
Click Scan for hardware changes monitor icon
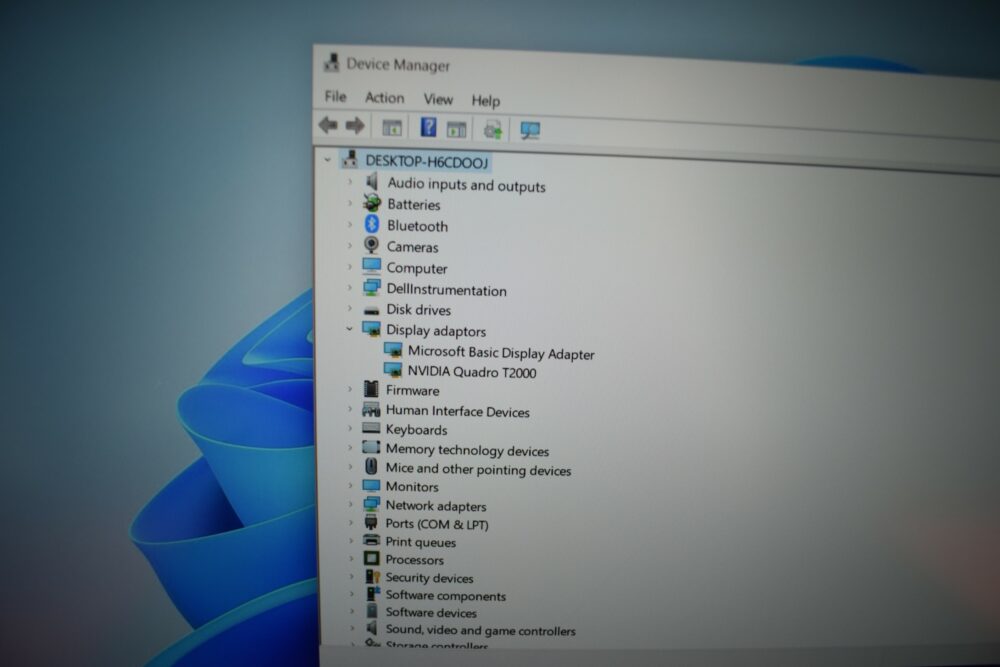tap(530, 130)
